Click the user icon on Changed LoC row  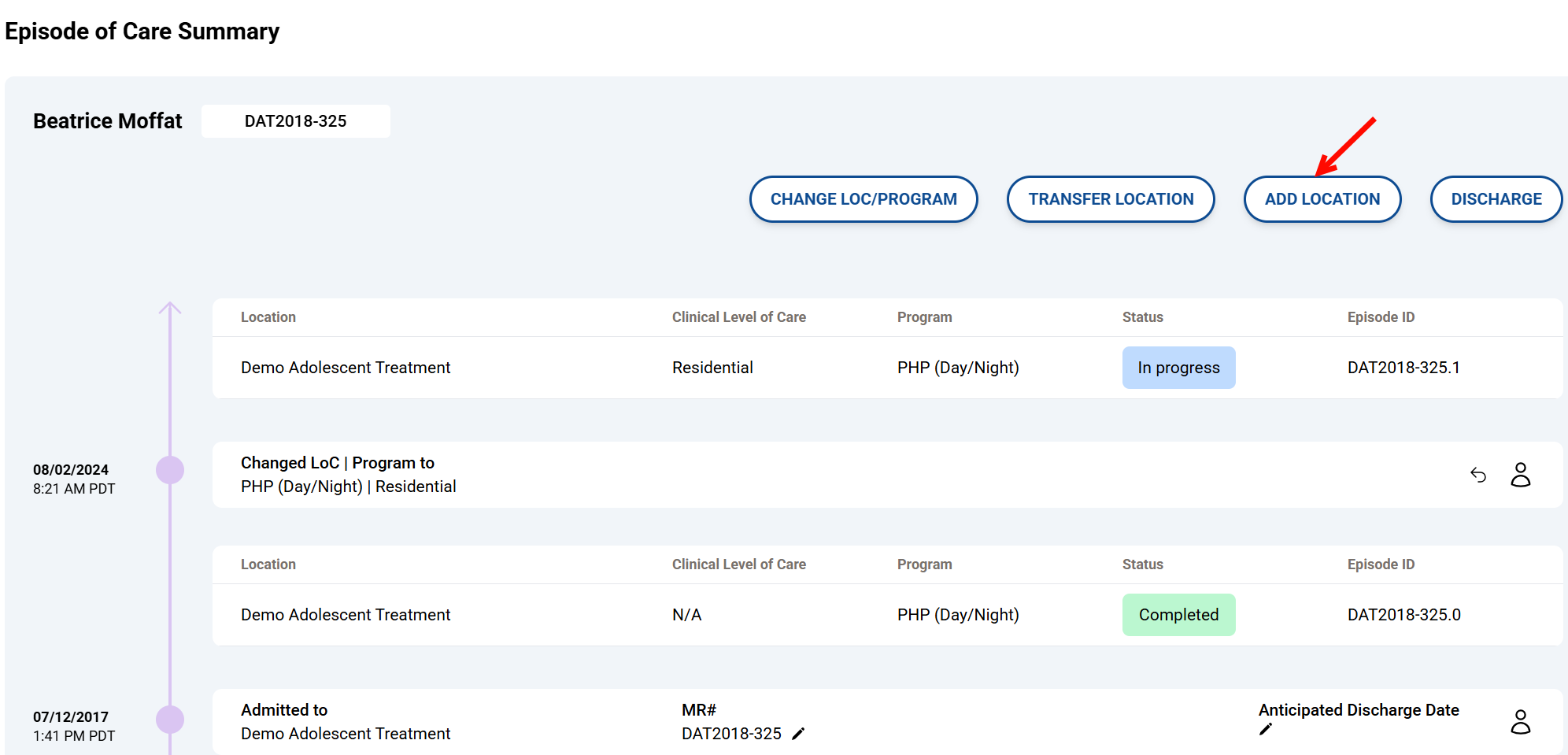coord(1520,475)
